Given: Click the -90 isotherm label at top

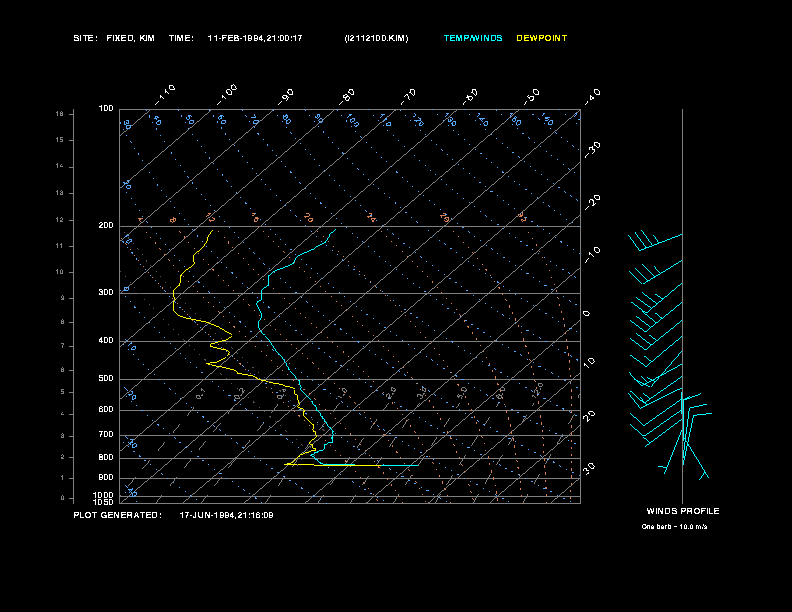Looking at the screenshot, I should [285, 97].
